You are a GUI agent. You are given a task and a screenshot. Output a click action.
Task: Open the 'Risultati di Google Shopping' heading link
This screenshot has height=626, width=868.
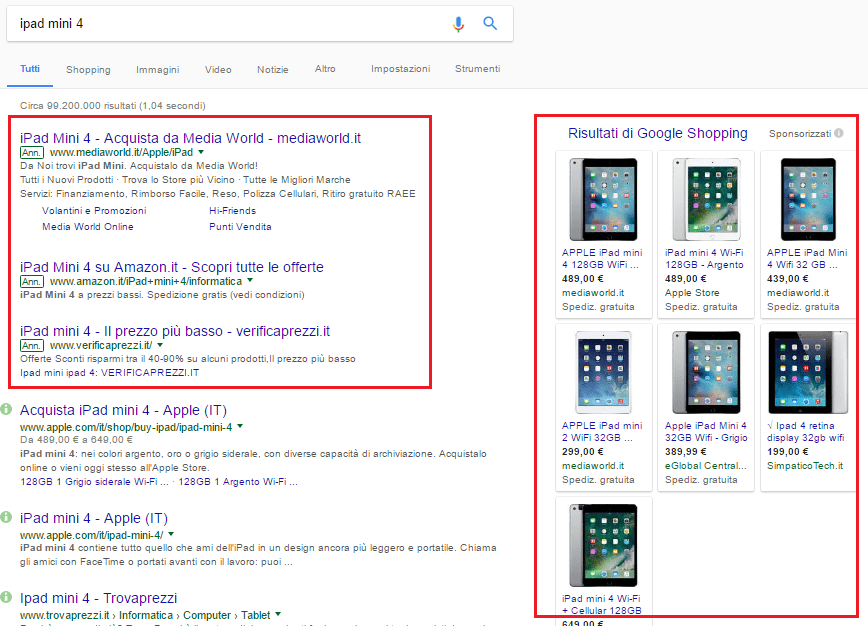658,133
